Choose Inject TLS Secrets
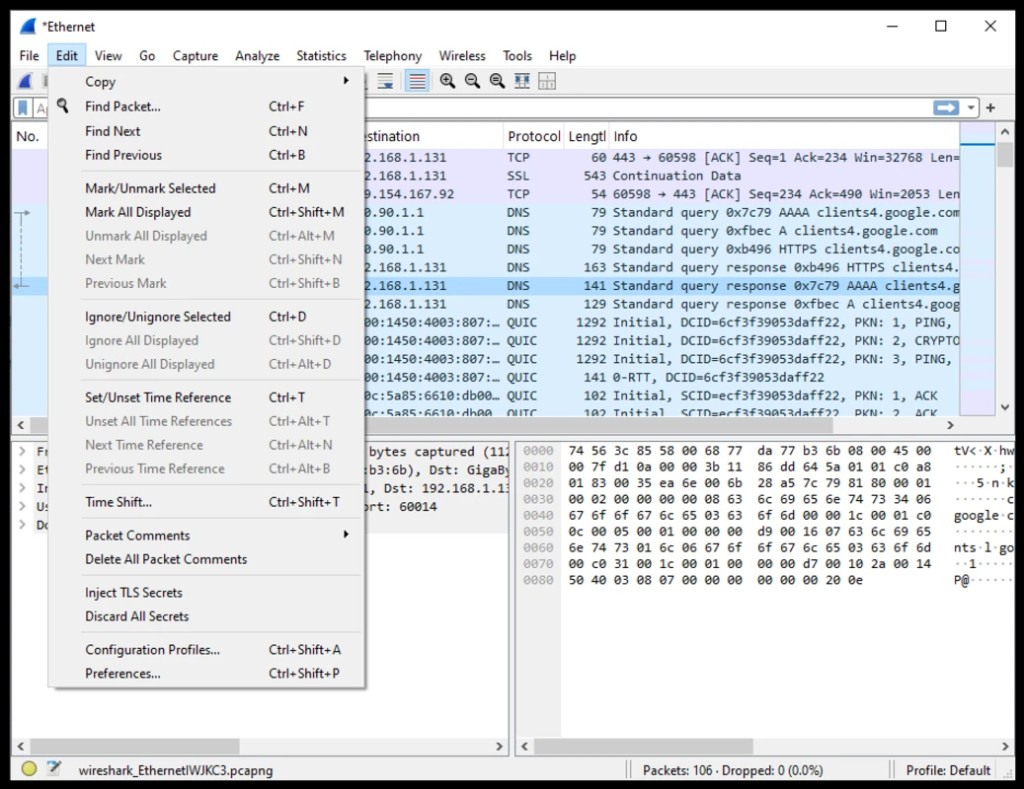Screen dimensions: 1024x789 point(206,592)
